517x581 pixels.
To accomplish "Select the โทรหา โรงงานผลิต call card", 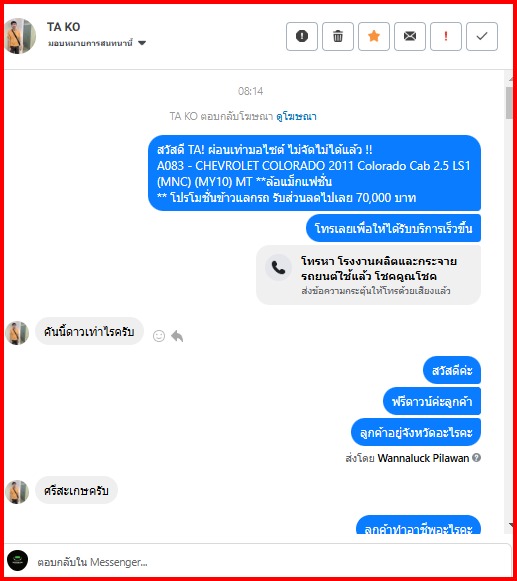I will [368, 275].
